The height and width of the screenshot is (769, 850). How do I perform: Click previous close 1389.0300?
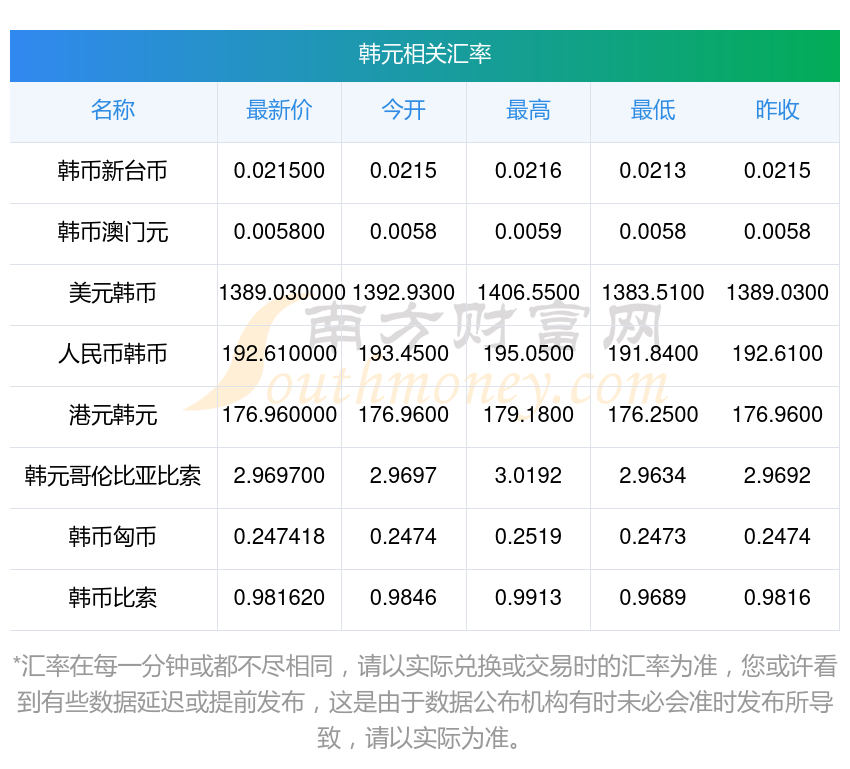click(777, 293)
